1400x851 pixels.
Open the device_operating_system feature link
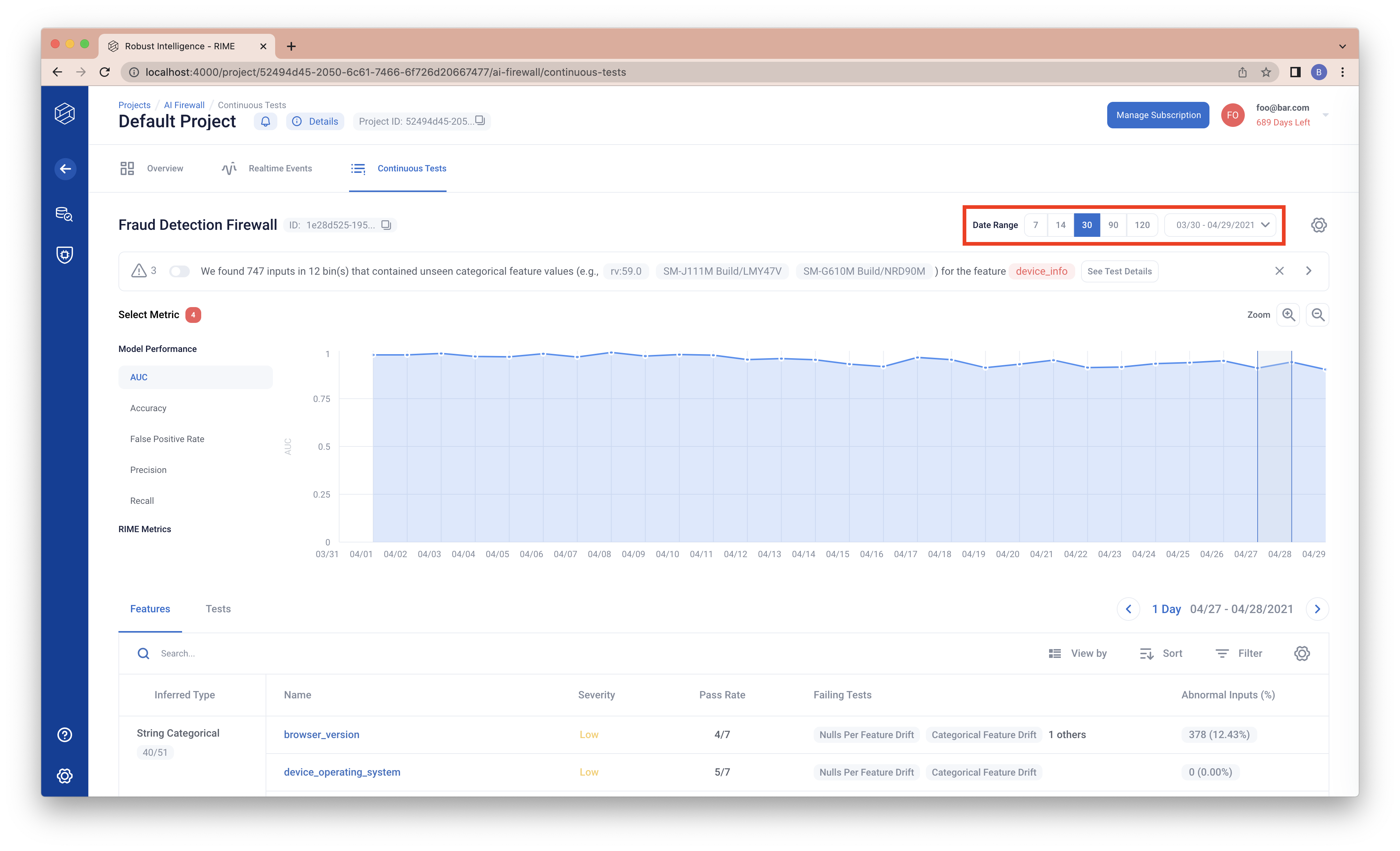342,772
